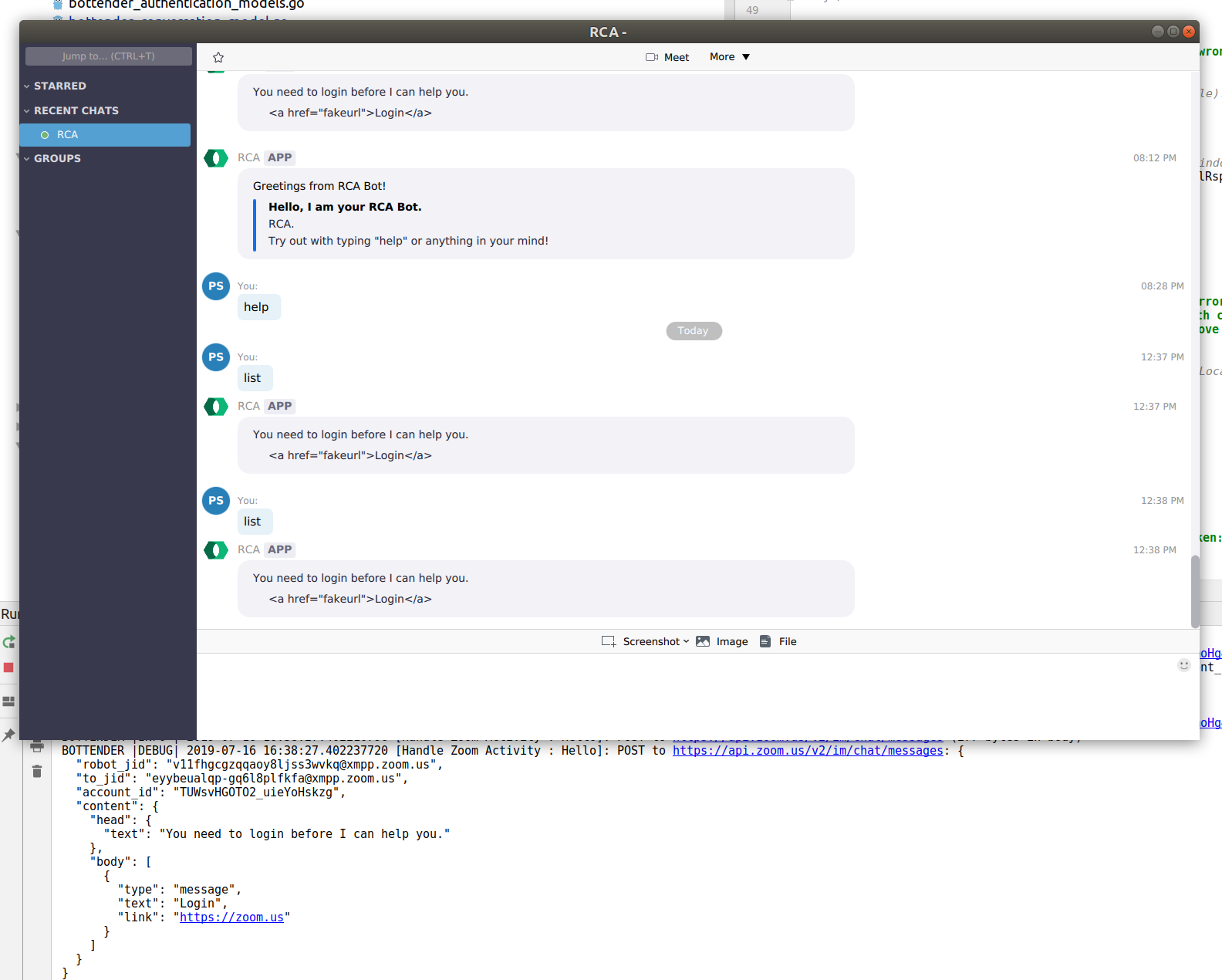
Task: Click the layout icon in IDE Run panel
Action: [8, 701]
